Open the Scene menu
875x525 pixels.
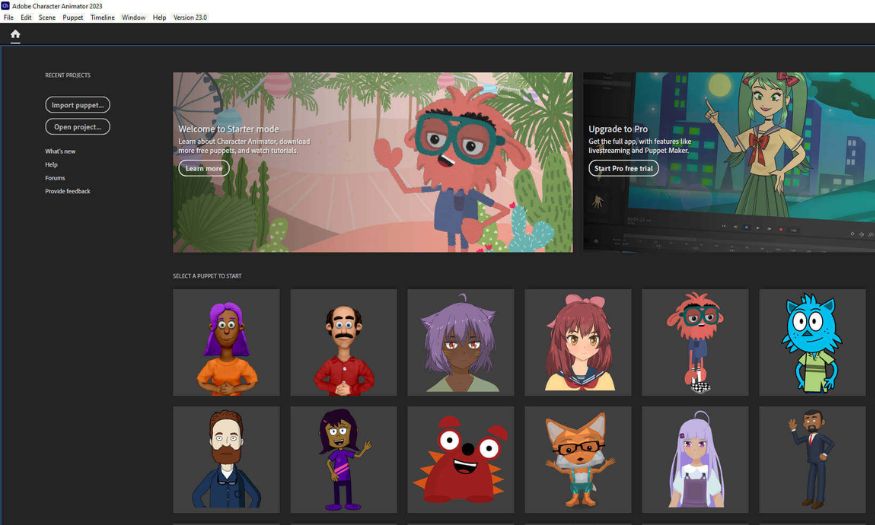[47, 17]
